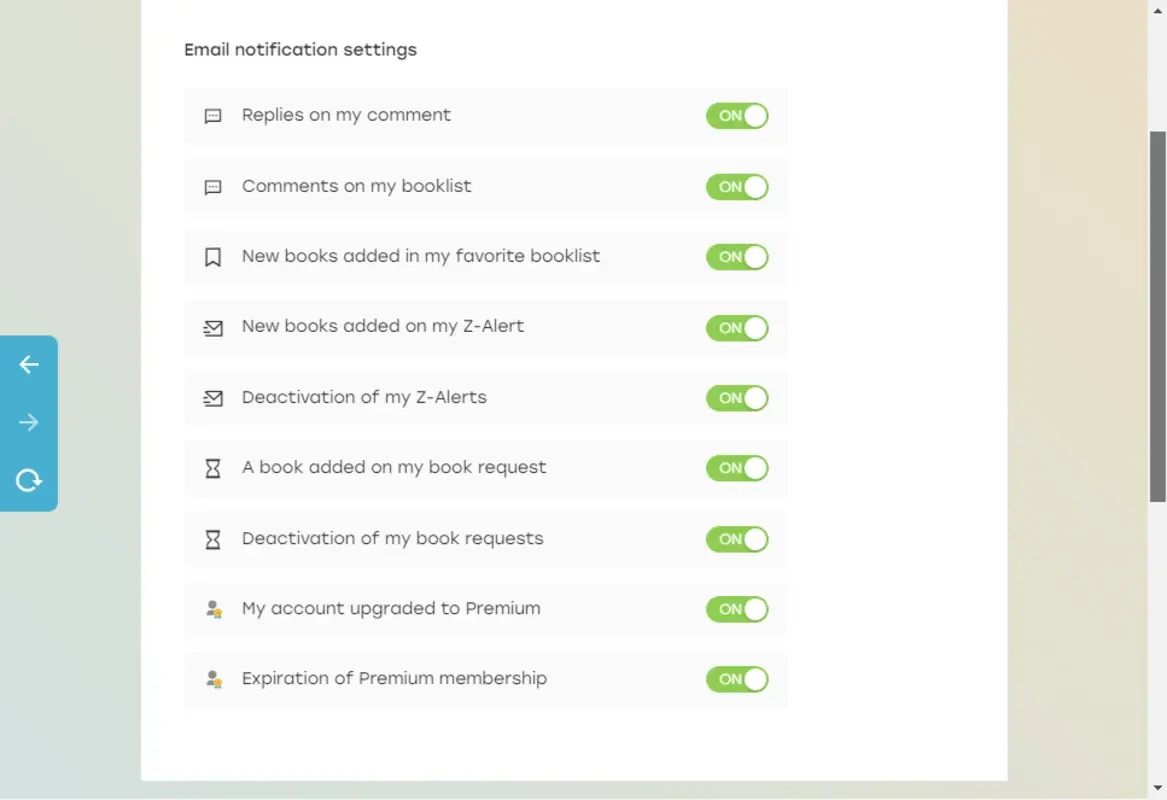
Task: Click the comment icon beside Replies on my comment
Action: coord(212,115)
